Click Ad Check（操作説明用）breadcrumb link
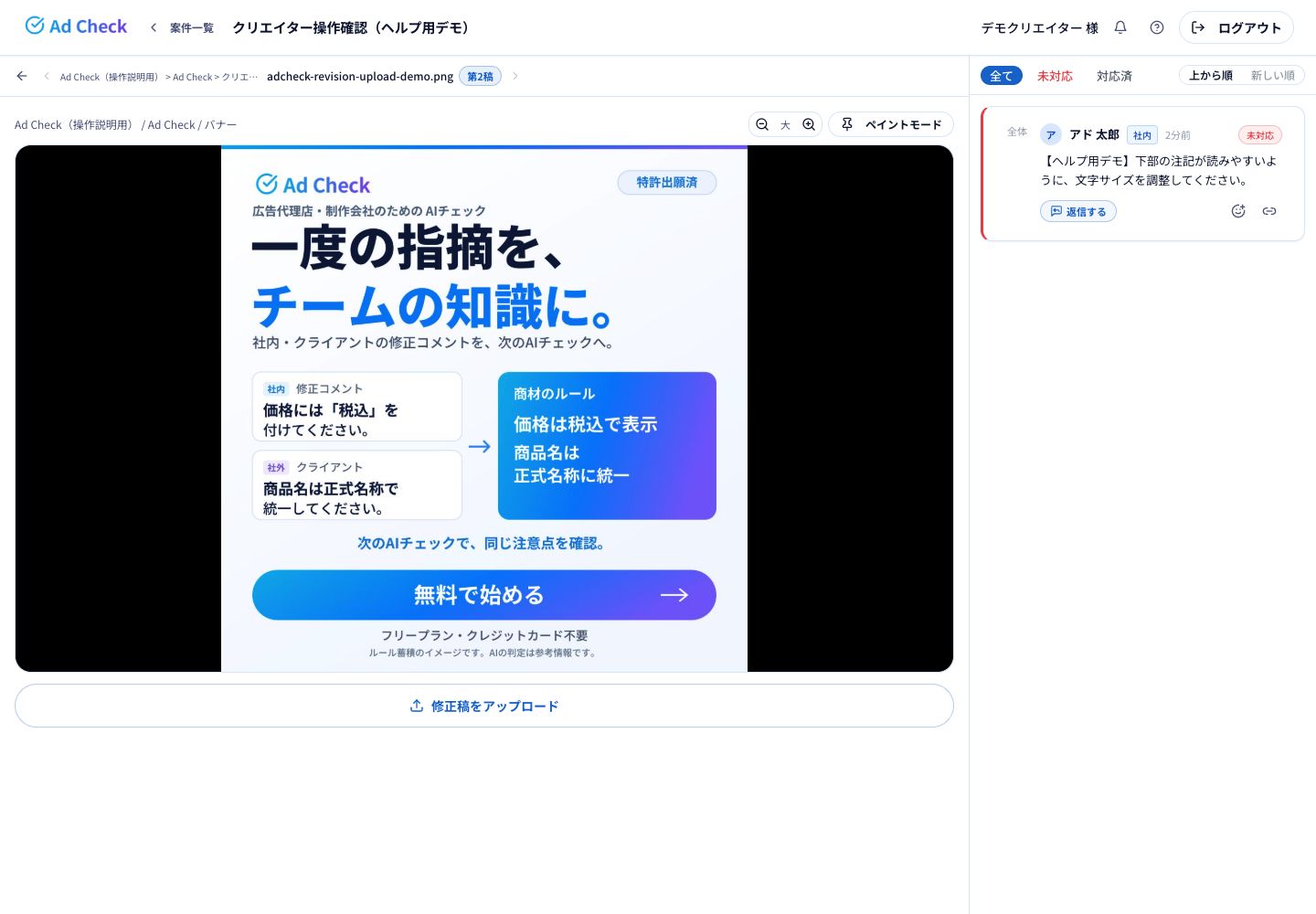The width and height of the screenshot is (1316, 914). 110,77
